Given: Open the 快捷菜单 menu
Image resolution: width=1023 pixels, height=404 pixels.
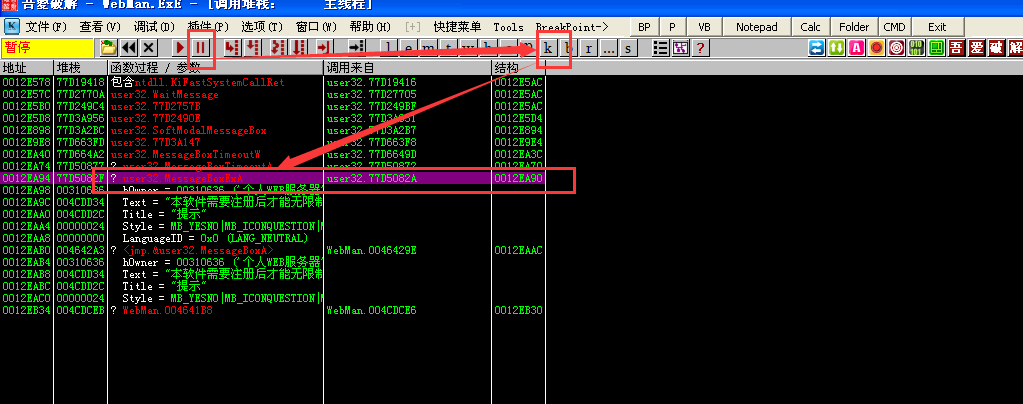Looking at the screenshot, I should tap(457, 27).
